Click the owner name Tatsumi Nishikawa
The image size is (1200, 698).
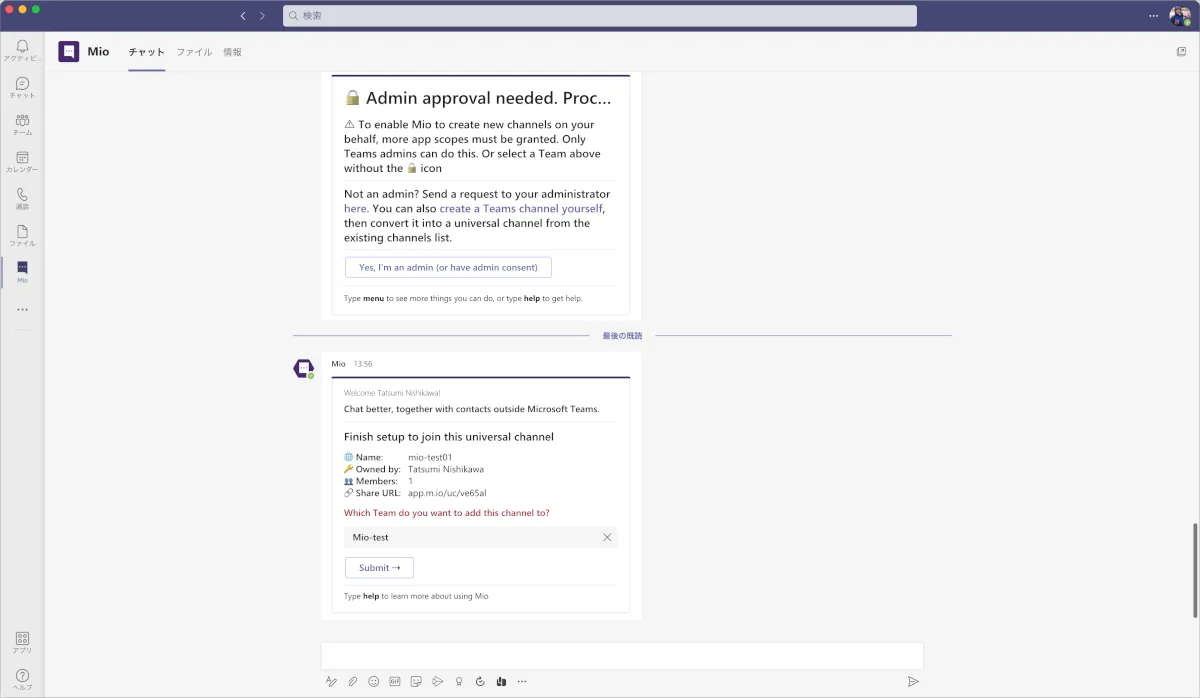coord(446,469)
